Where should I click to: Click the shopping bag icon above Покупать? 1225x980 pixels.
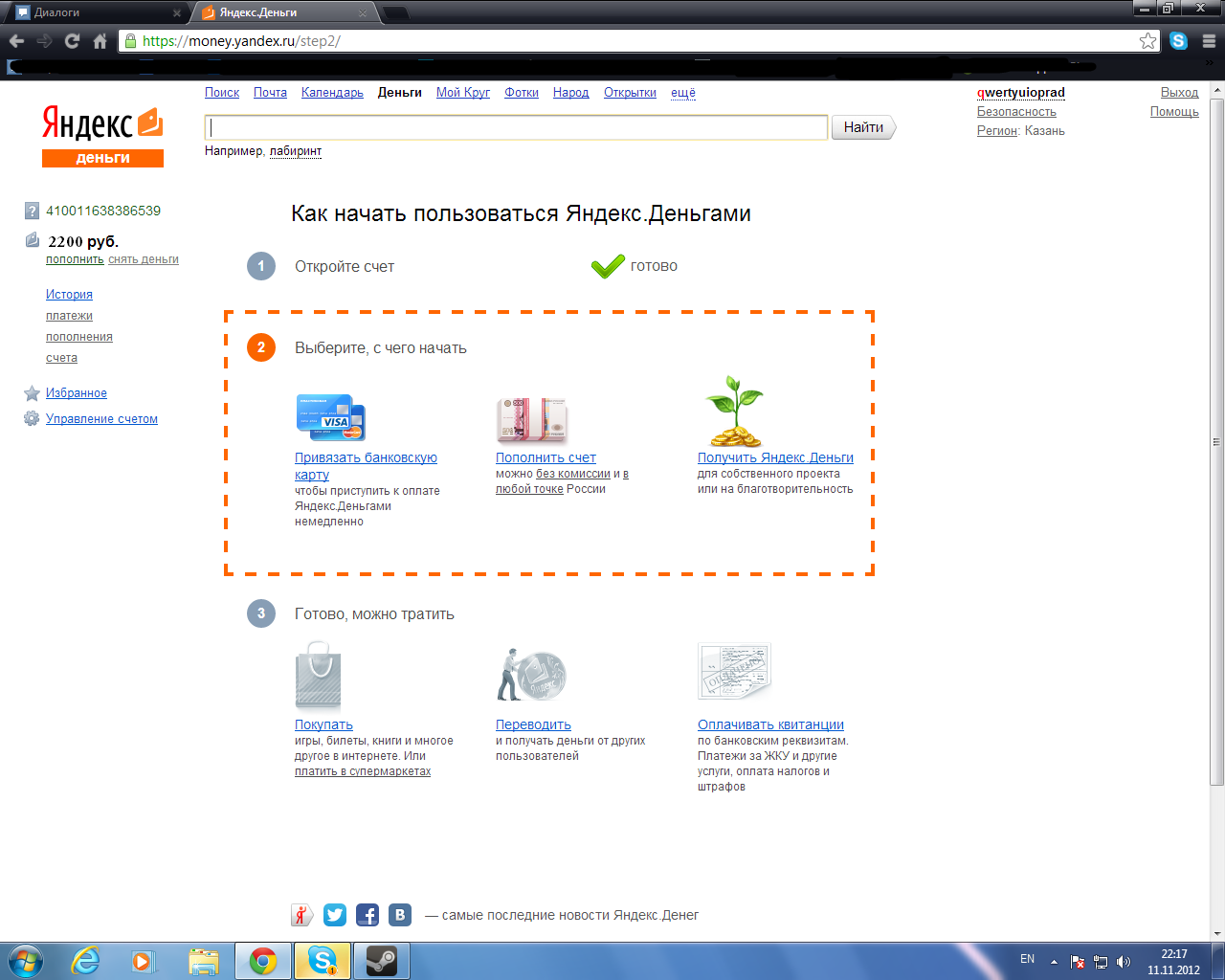click(x=319, y=678)
